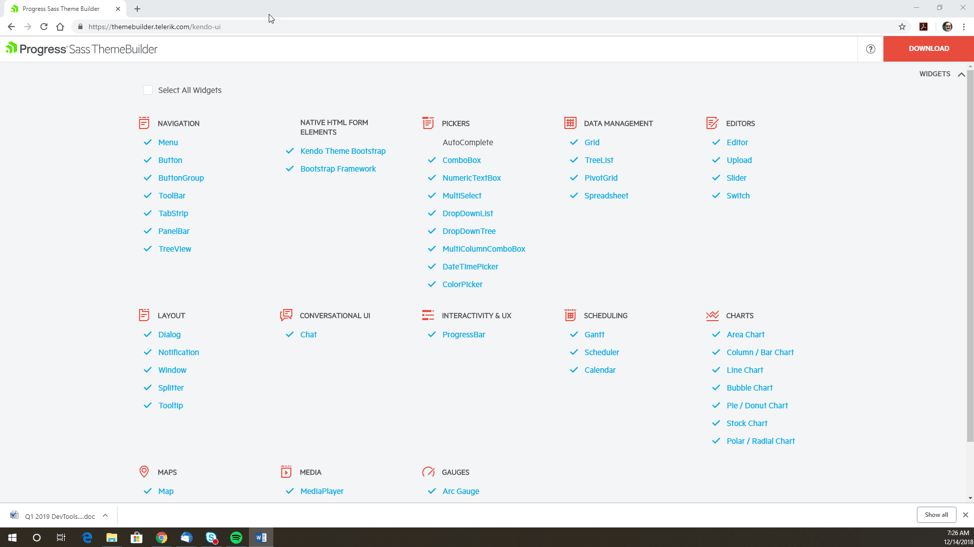This screenshot has height=547, width=974.
Task: Click the Editors category icon
Action: [x=712, y=123]
